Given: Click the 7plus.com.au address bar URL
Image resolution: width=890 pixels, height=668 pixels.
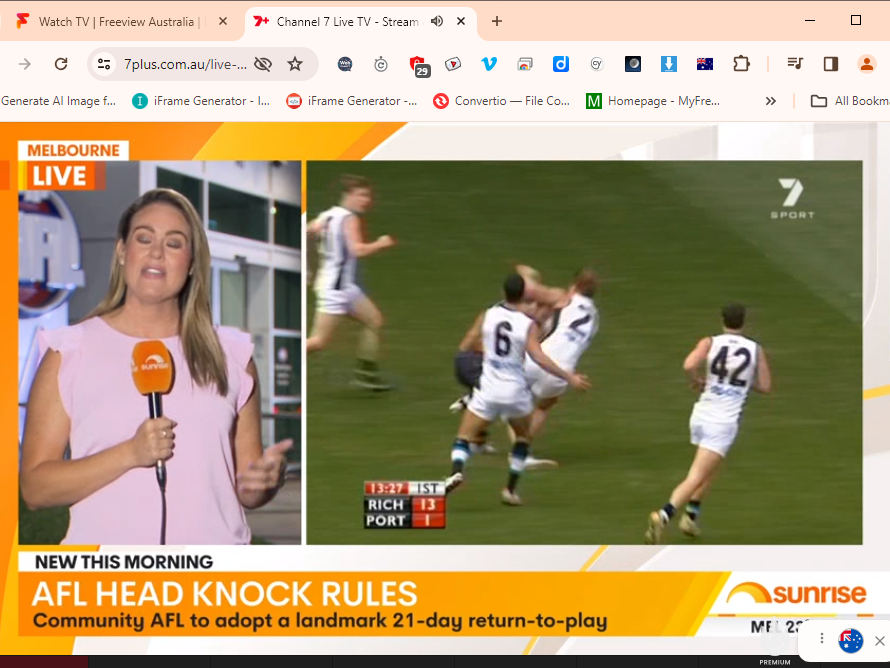Looking at the screenshot, I should [185, 64].
